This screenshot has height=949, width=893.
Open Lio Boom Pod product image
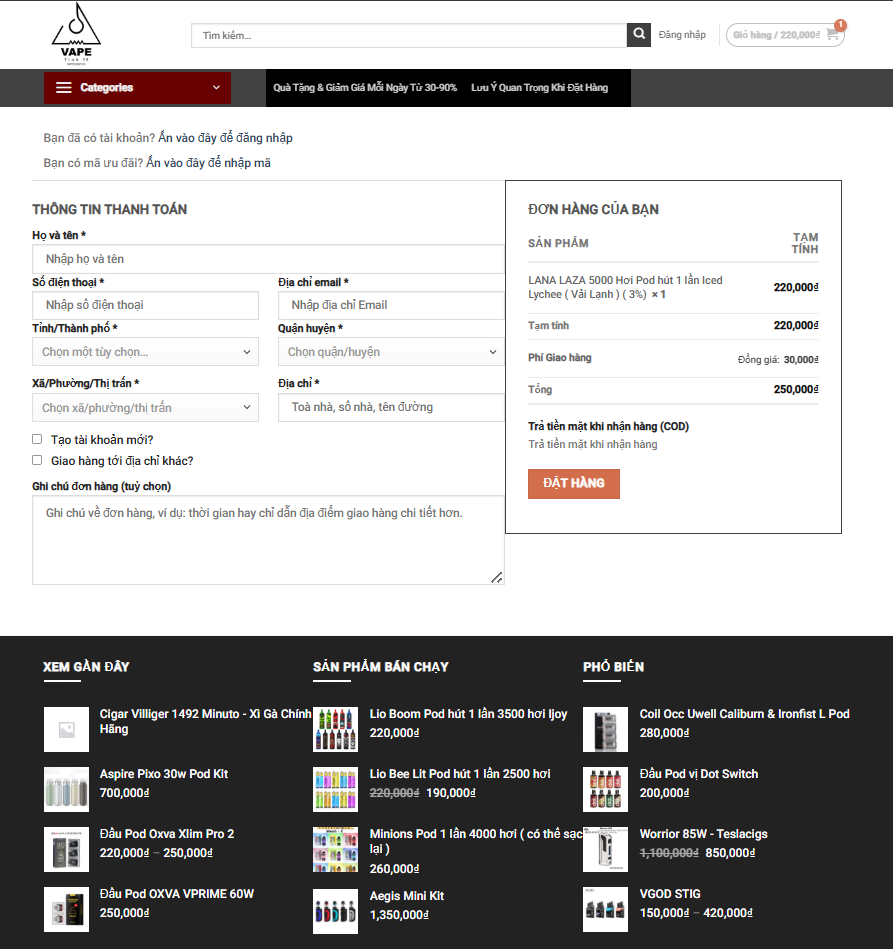click(335, 729)
